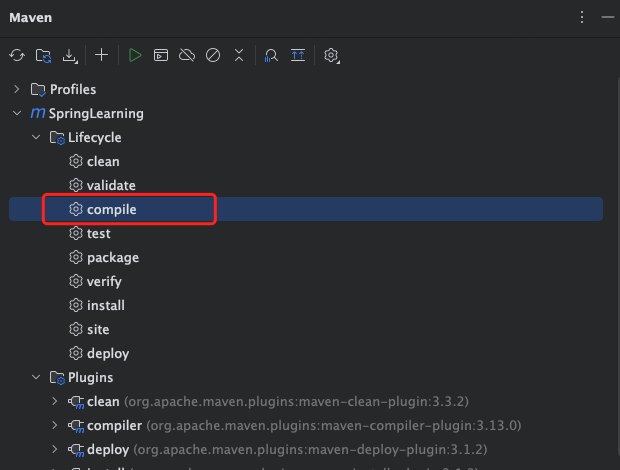
Task: Toggle Skip Tests mode icon
Action: pyautogui.click(x=213, y=55)
